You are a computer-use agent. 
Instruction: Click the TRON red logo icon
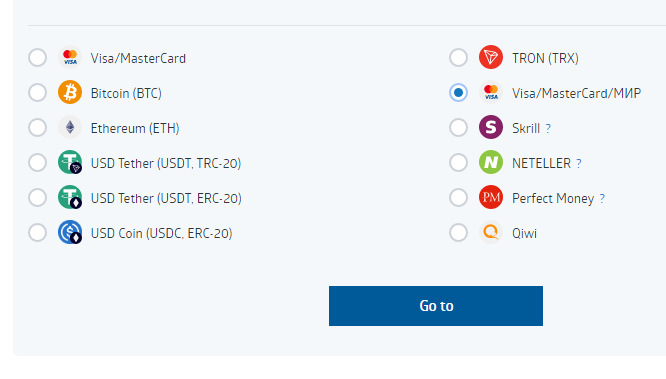pyautogui.click(x=491, y=57)
